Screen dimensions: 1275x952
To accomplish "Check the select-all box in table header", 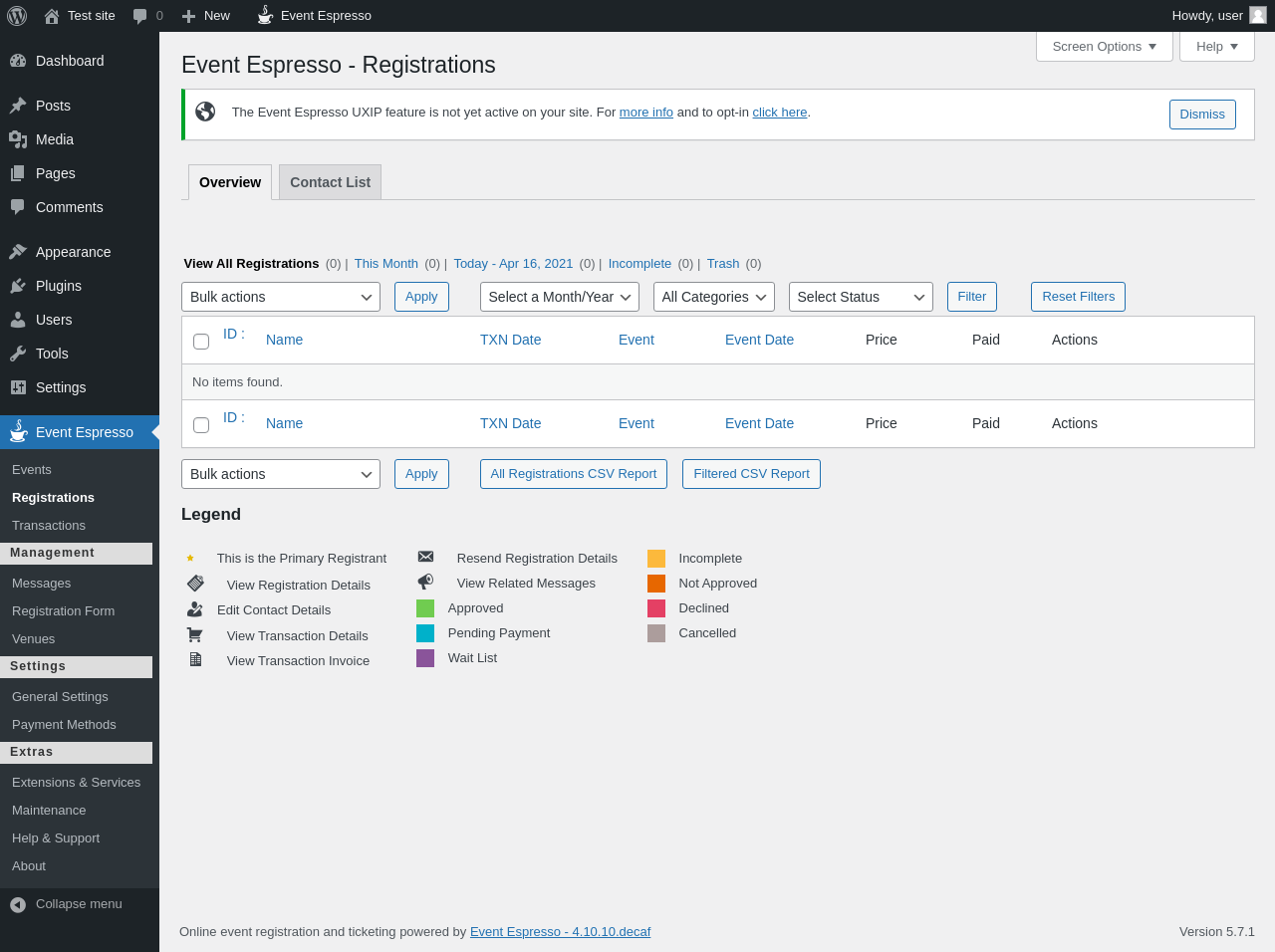I will [x=201, y=342].
